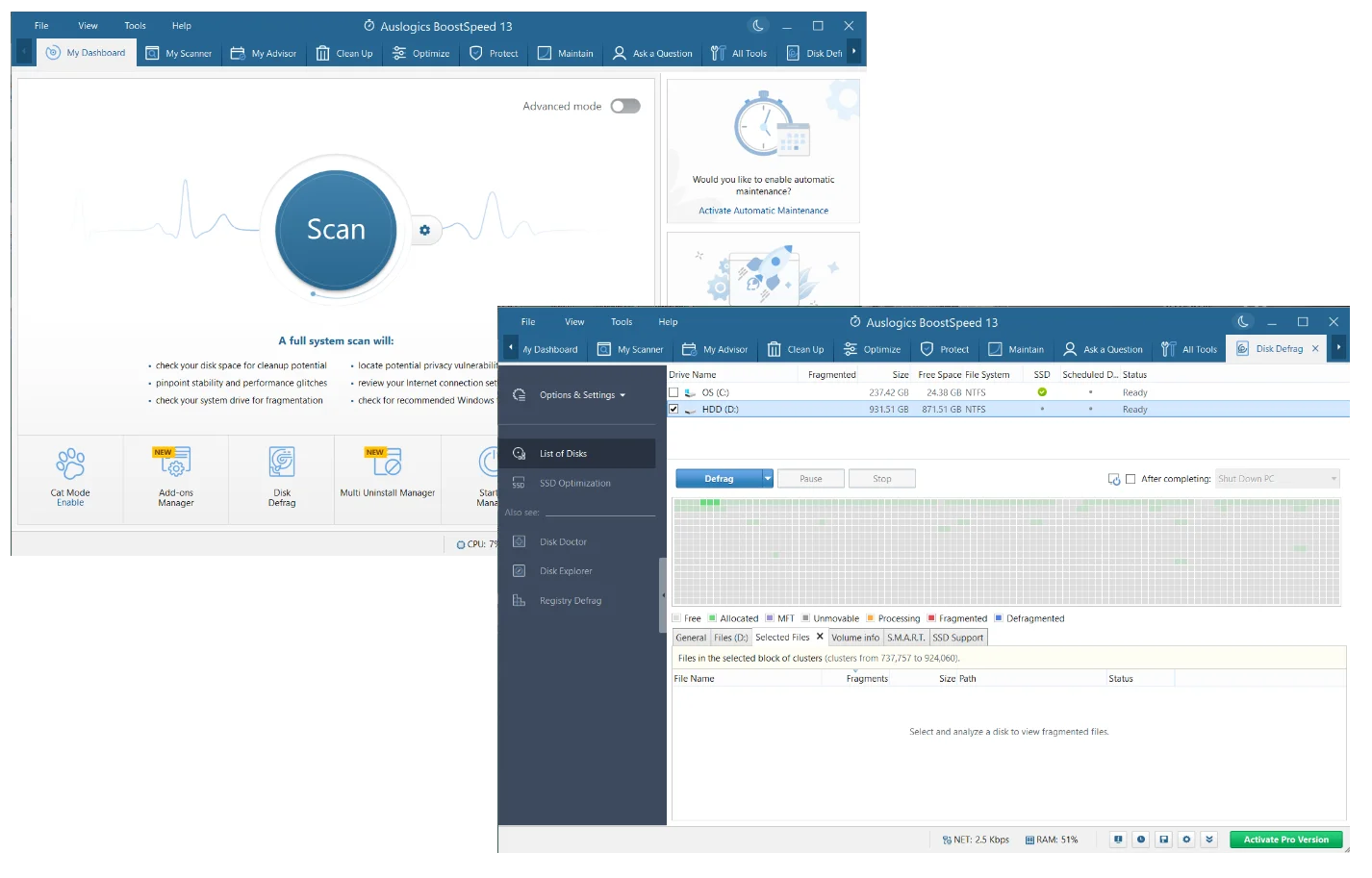Image resolution: width=1372 pixels, height=878 pixels.
Task: Click the gear icon beside the Scan button
Action: coord(424,231)
